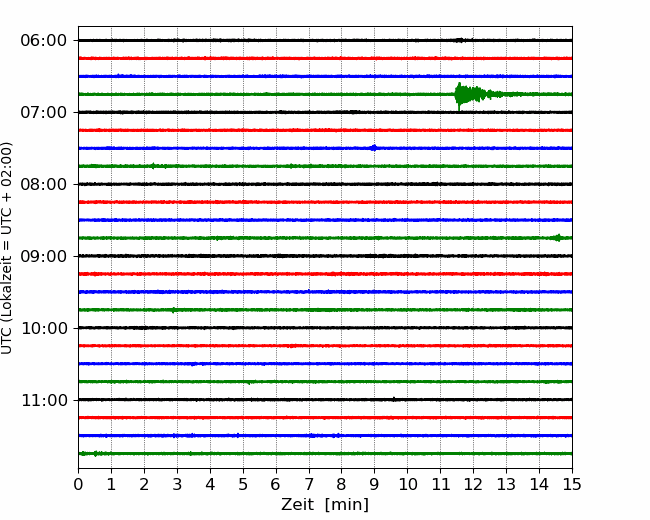The width and height of the screenshot is (650, 520).
Task: Click the green spike near minute 14.5
Action: [x=558, y=238]
